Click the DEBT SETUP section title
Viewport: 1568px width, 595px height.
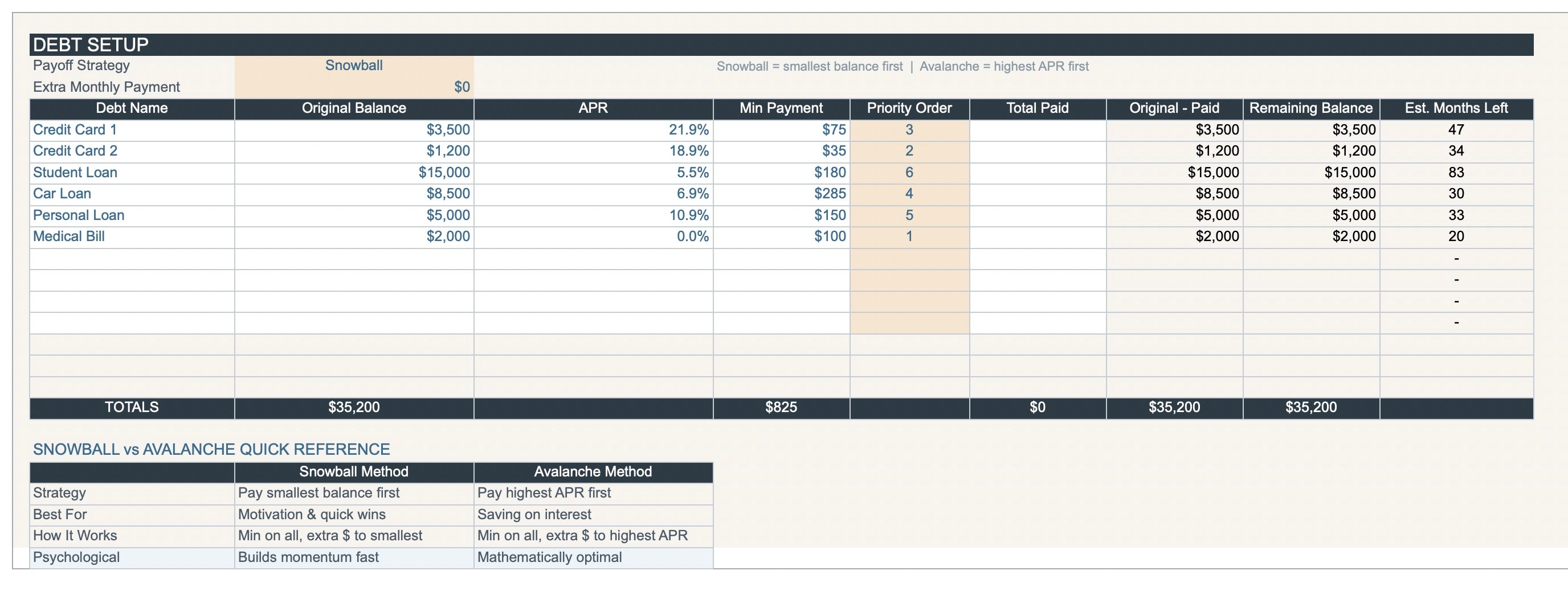(x=91, y=45)
